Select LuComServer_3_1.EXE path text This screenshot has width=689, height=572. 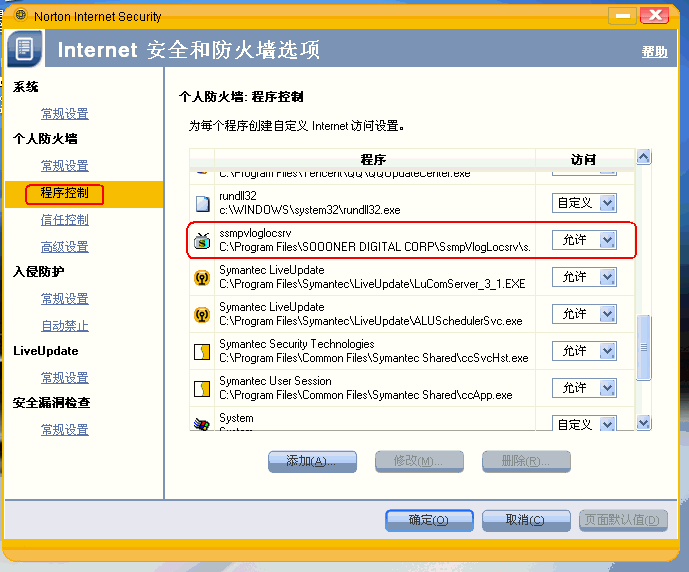click(372, 284)
